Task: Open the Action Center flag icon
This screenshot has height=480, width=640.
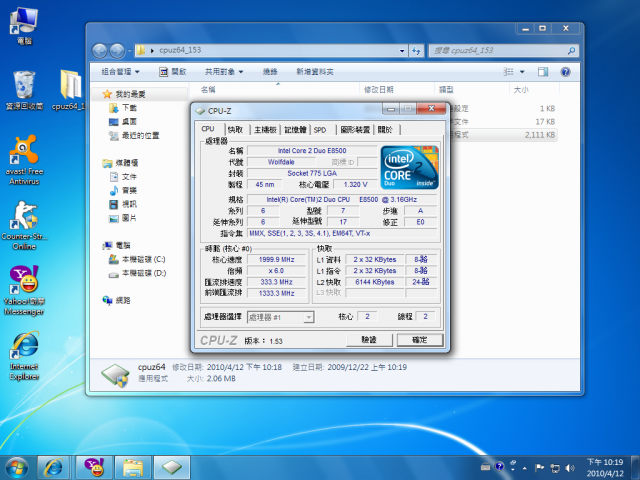Action: (540, 468)
